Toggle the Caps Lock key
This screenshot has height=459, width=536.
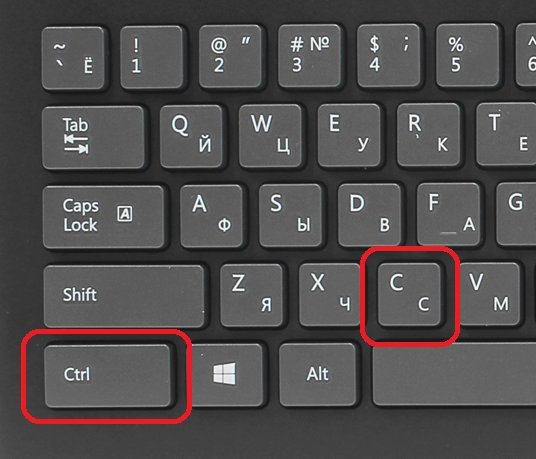coord(104,217)
